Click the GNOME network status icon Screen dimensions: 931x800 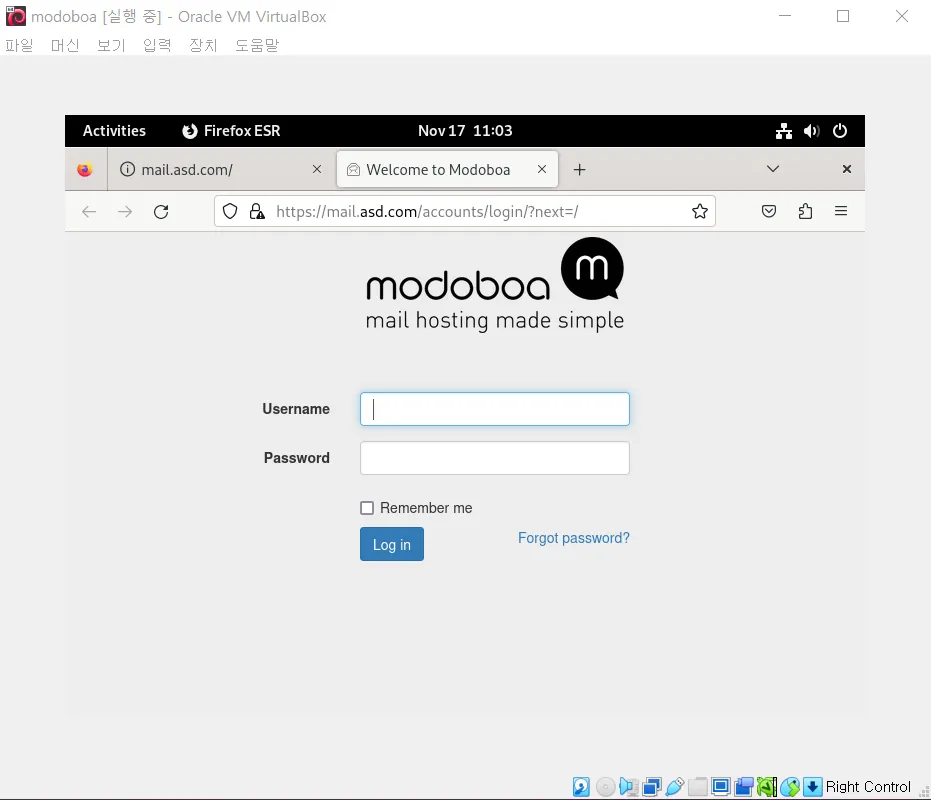784,131
